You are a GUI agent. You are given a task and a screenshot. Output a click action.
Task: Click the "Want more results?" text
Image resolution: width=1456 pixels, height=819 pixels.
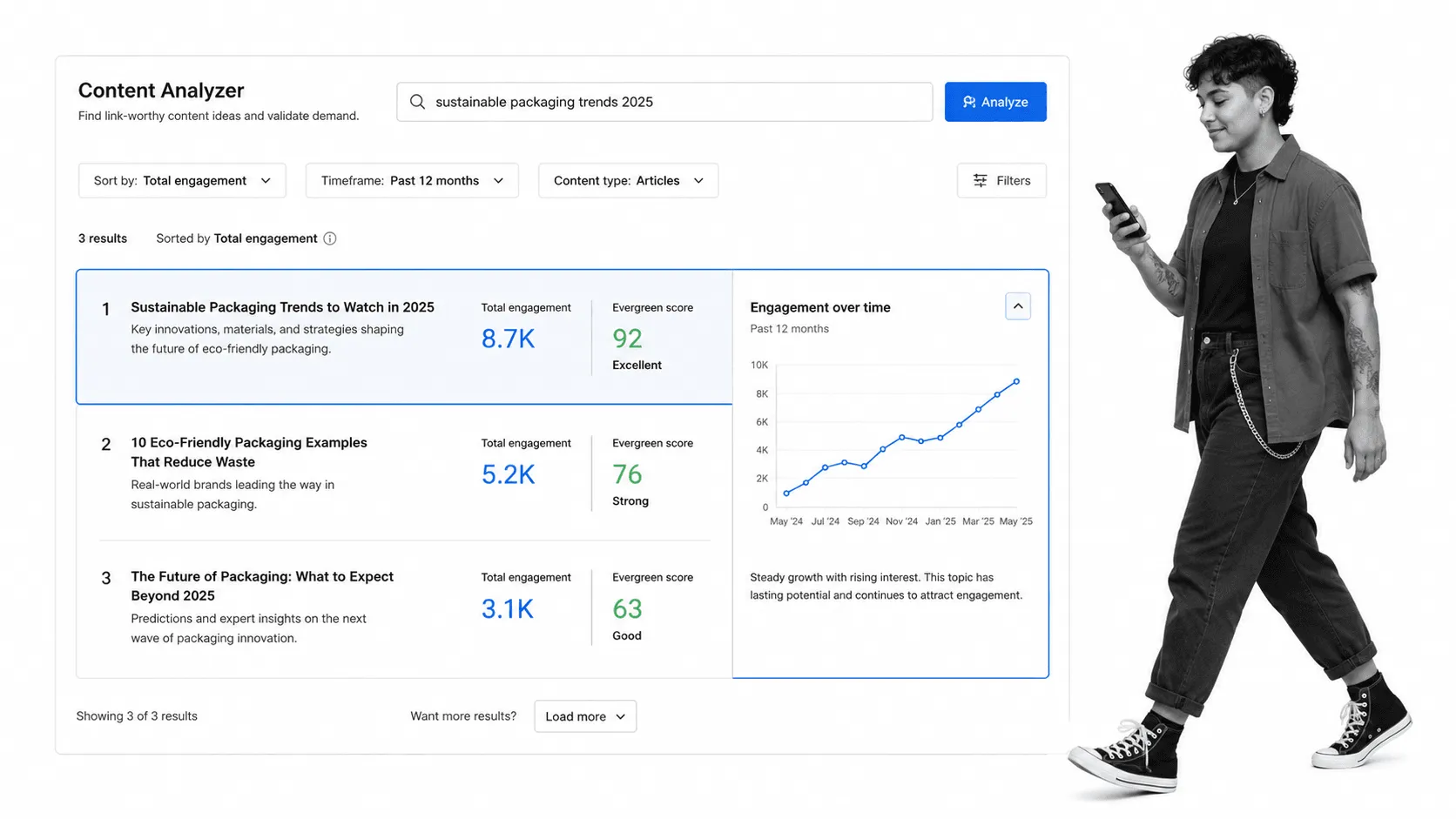point(463,716)
